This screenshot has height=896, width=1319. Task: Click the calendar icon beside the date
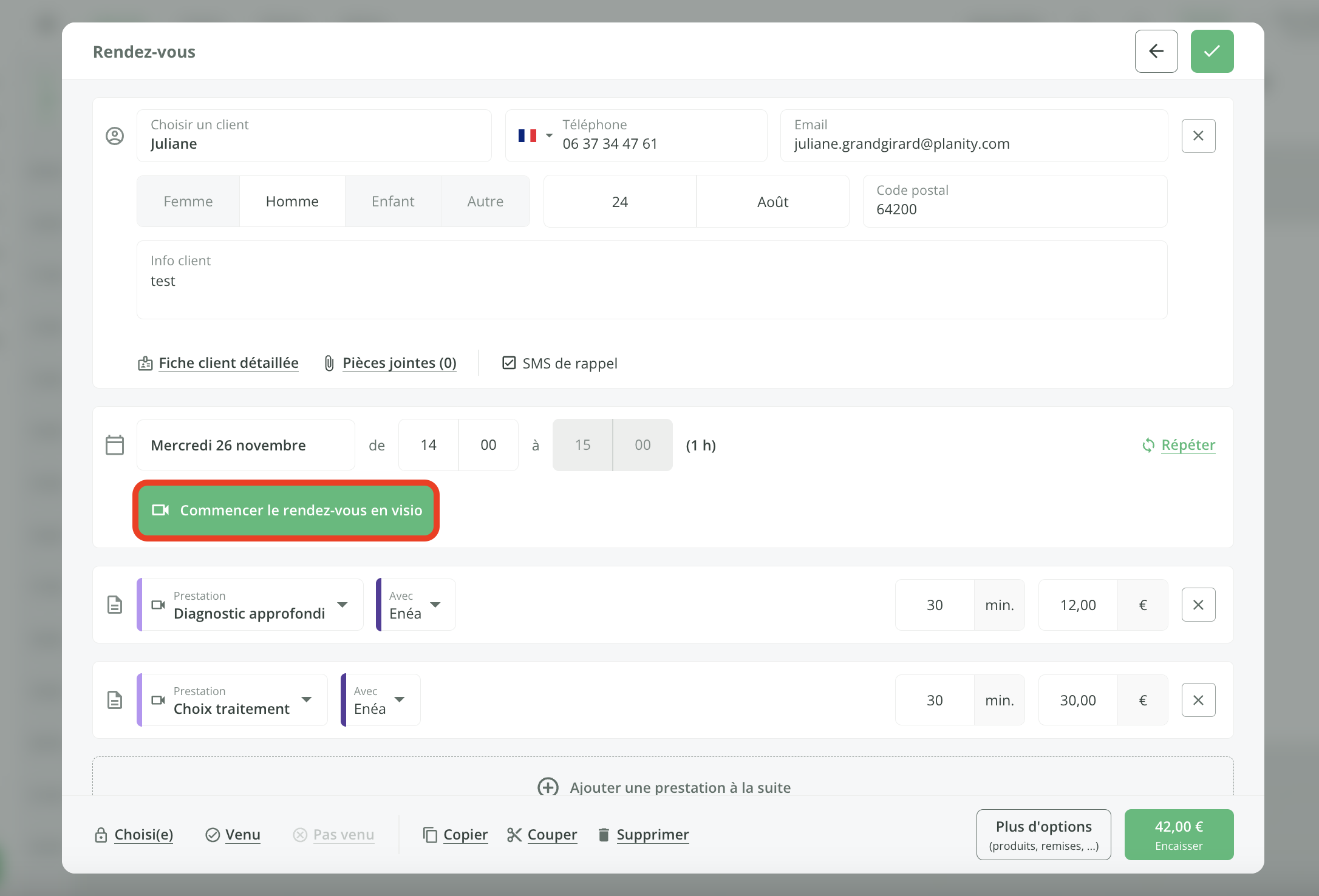(x=115, y=445)
